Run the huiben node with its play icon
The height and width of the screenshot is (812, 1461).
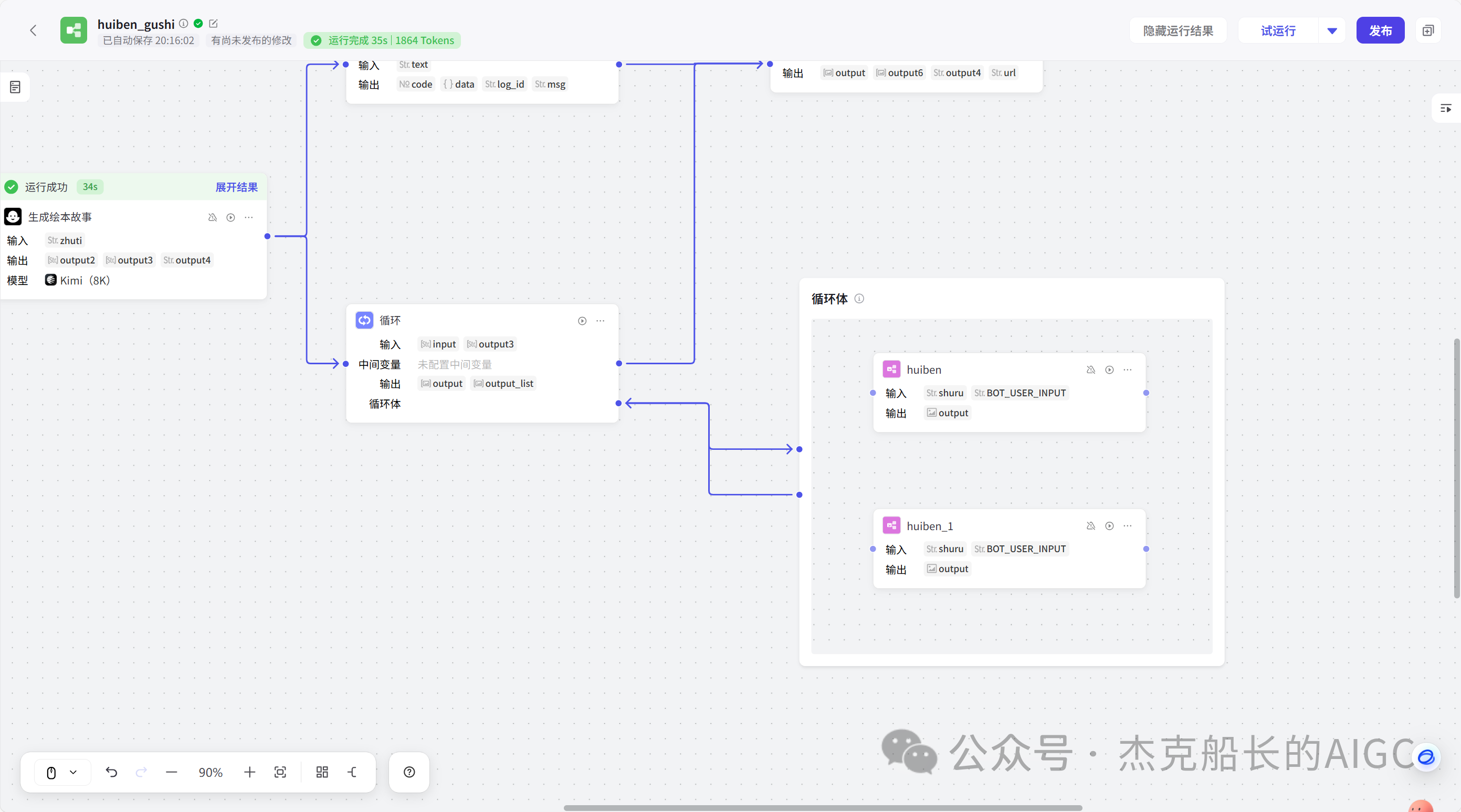(1109, 369)
